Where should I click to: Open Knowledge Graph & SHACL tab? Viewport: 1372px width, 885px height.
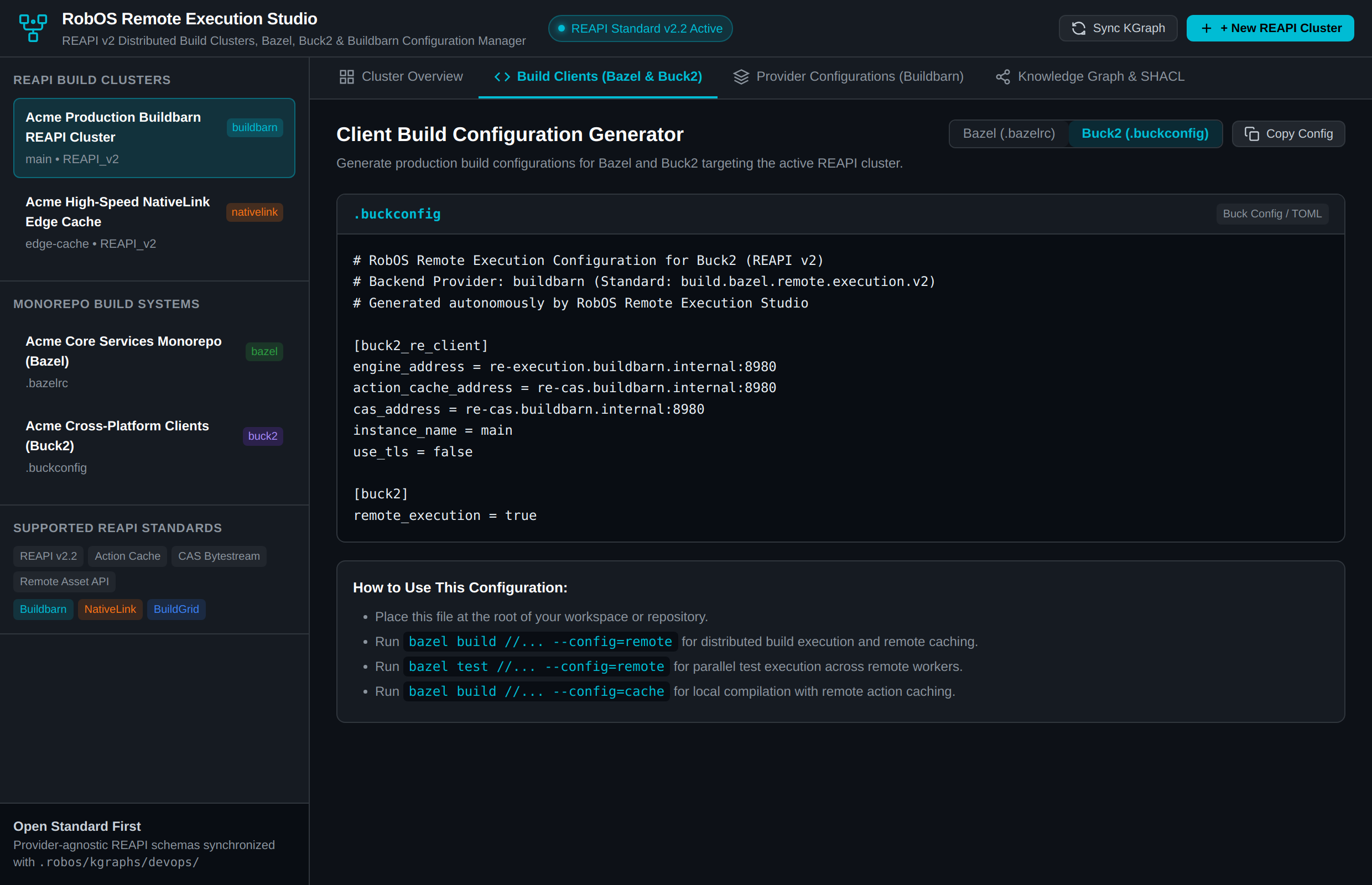click(1090, 77)
